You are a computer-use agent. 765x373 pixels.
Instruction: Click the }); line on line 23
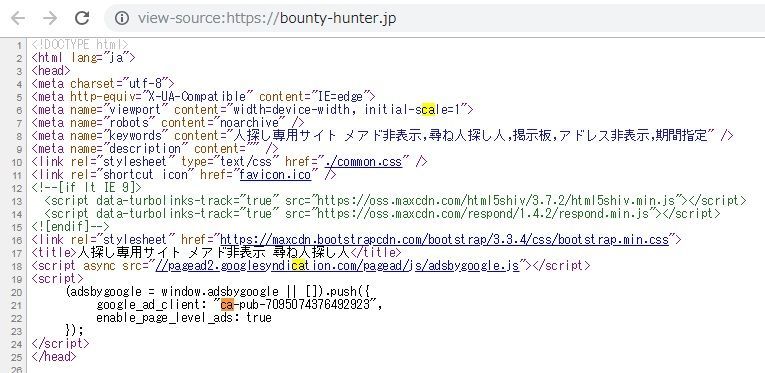coord(74,331)
